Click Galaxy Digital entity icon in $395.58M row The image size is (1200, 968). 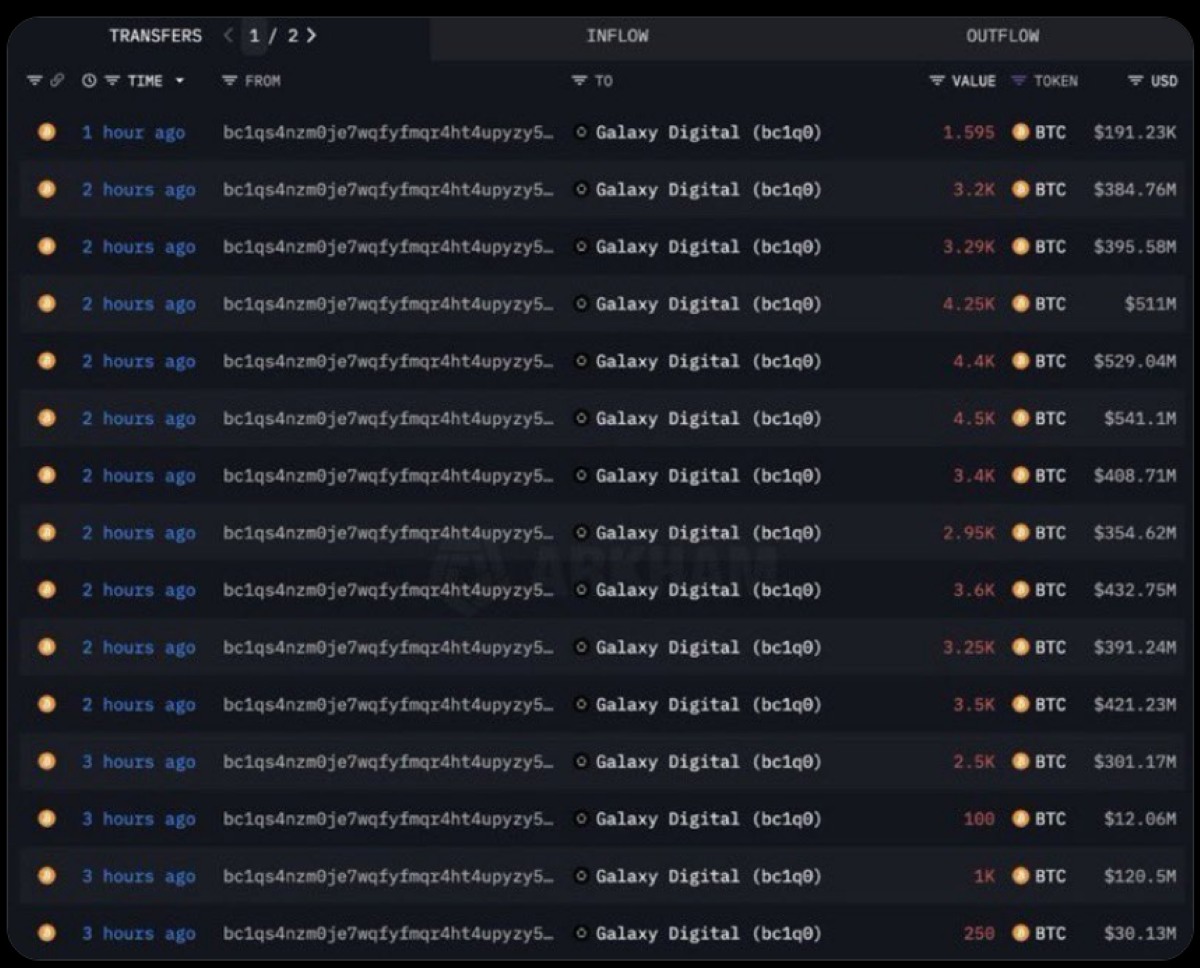581,246
